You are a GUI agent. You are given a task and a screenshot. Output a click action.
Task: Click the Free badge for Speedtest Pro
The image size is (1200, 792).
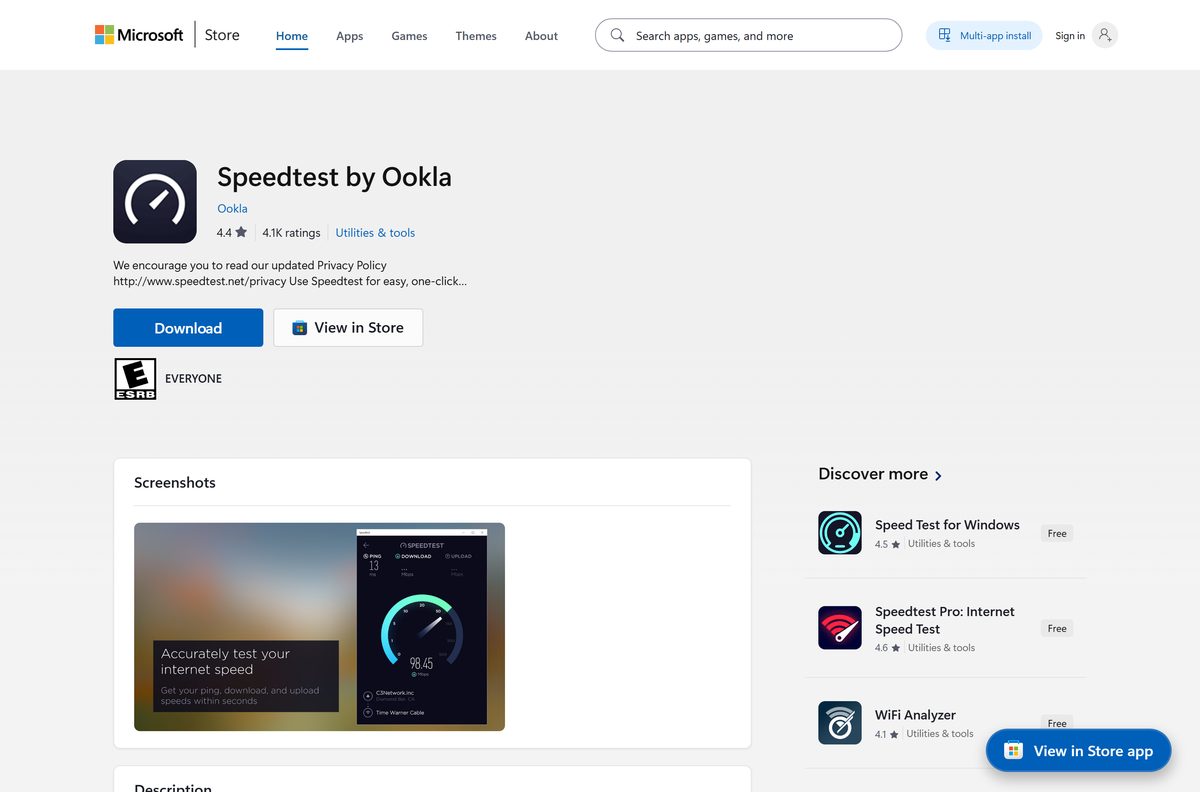1057,628
